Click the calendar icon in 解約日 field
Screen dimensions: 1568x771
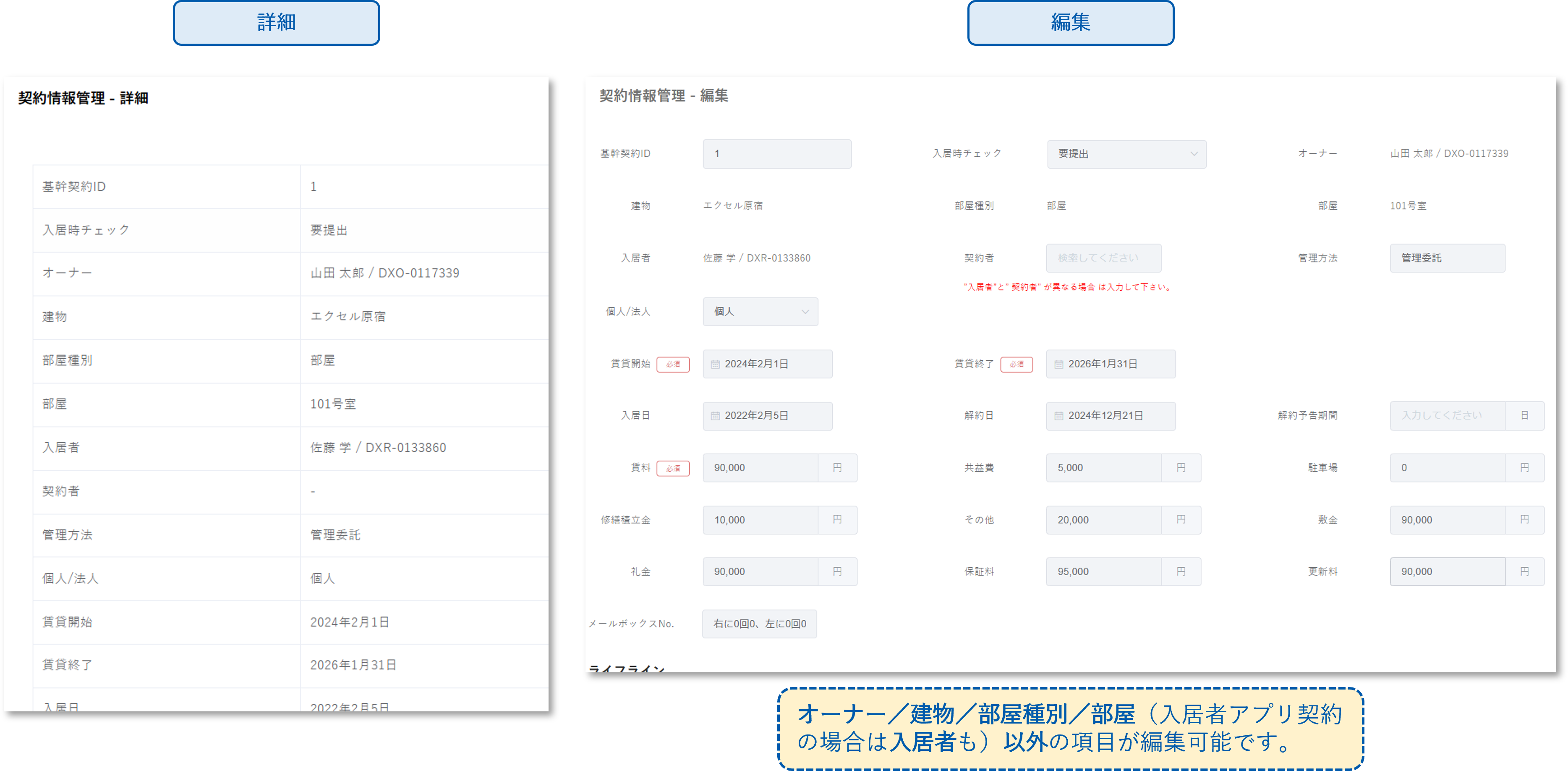coord(1058,416)
